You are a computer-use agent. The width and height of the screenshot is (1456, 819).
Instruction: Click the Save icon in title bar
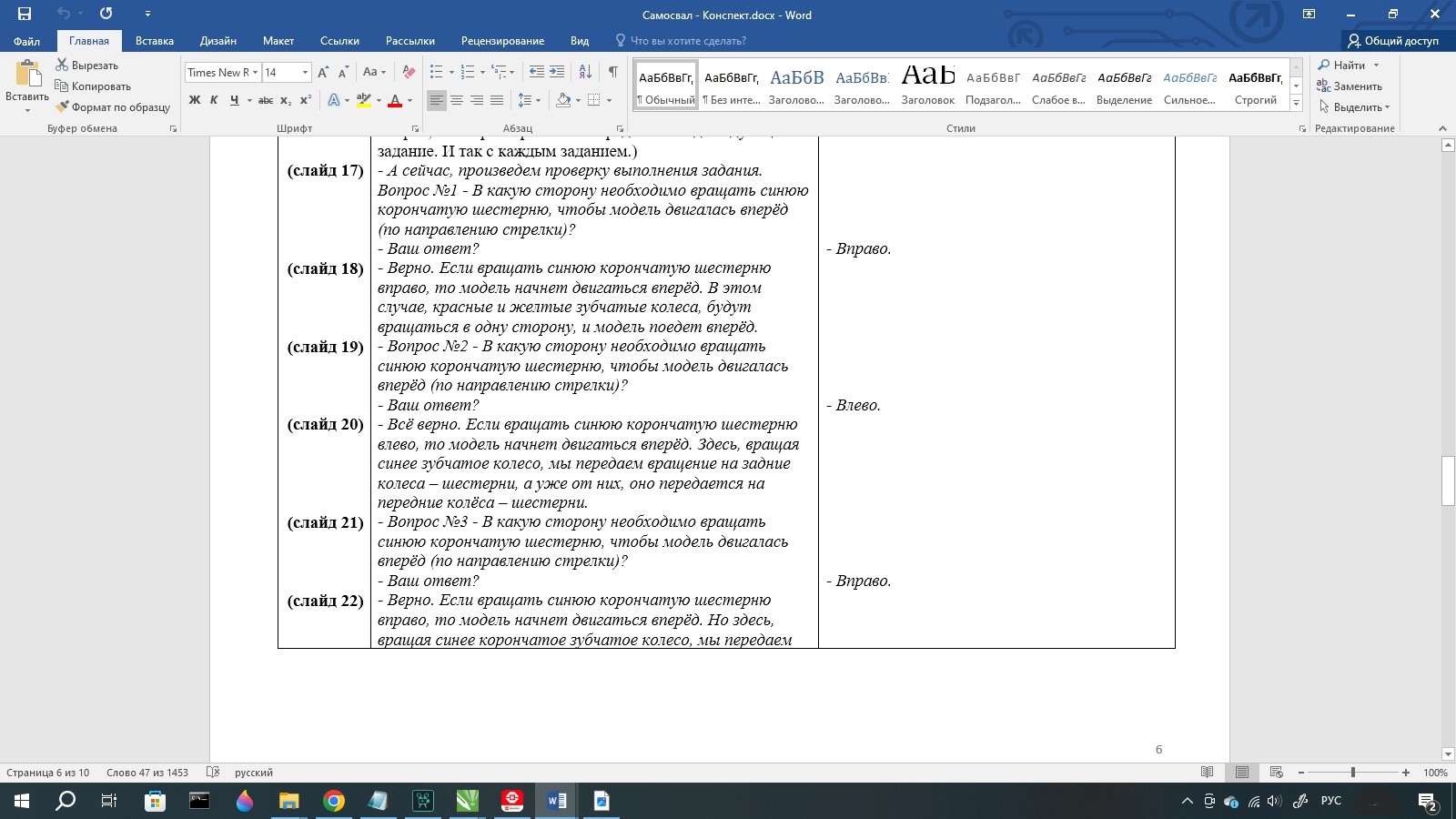point(25,14)
